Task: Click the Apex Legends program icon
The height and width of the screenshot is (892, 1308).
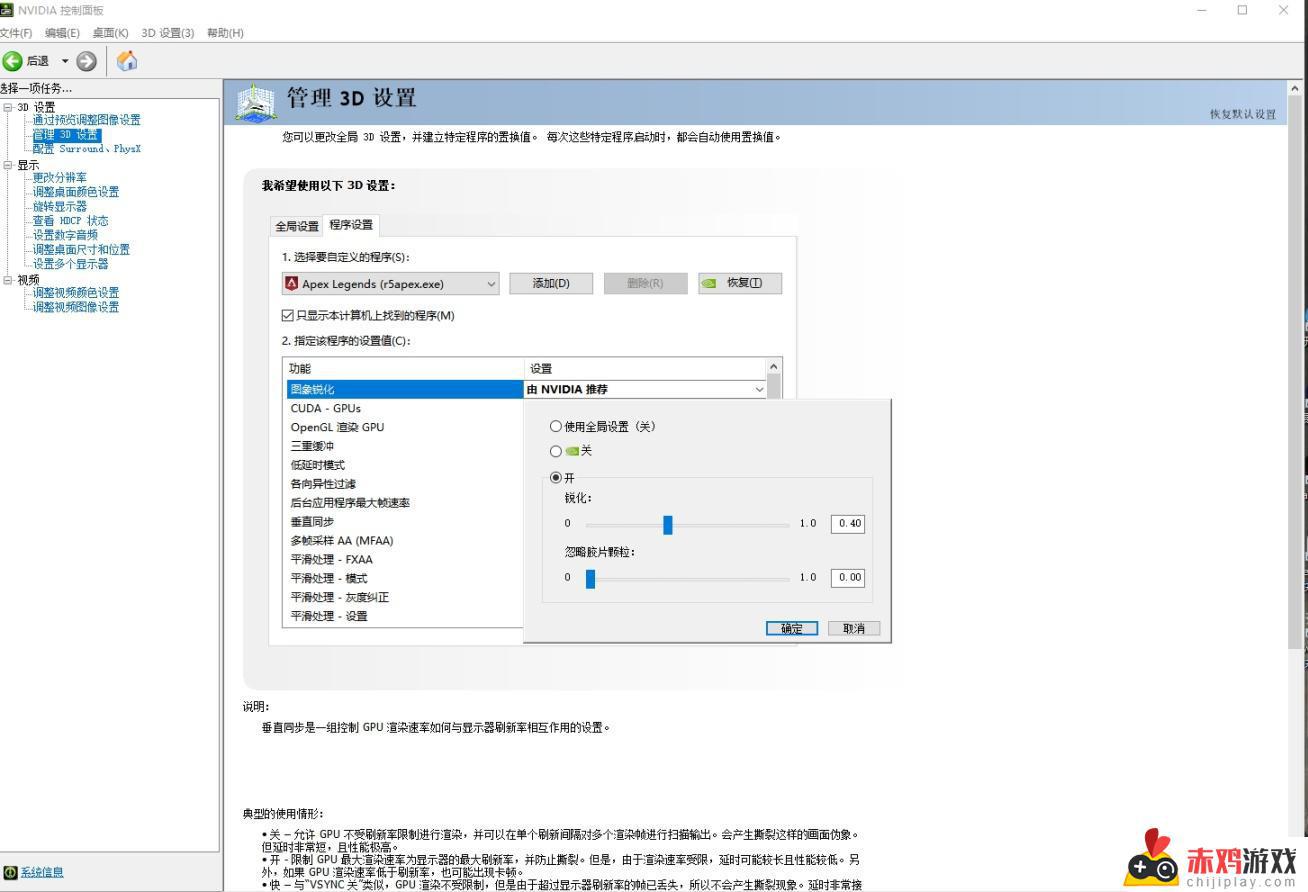Action: pos(292,283)
